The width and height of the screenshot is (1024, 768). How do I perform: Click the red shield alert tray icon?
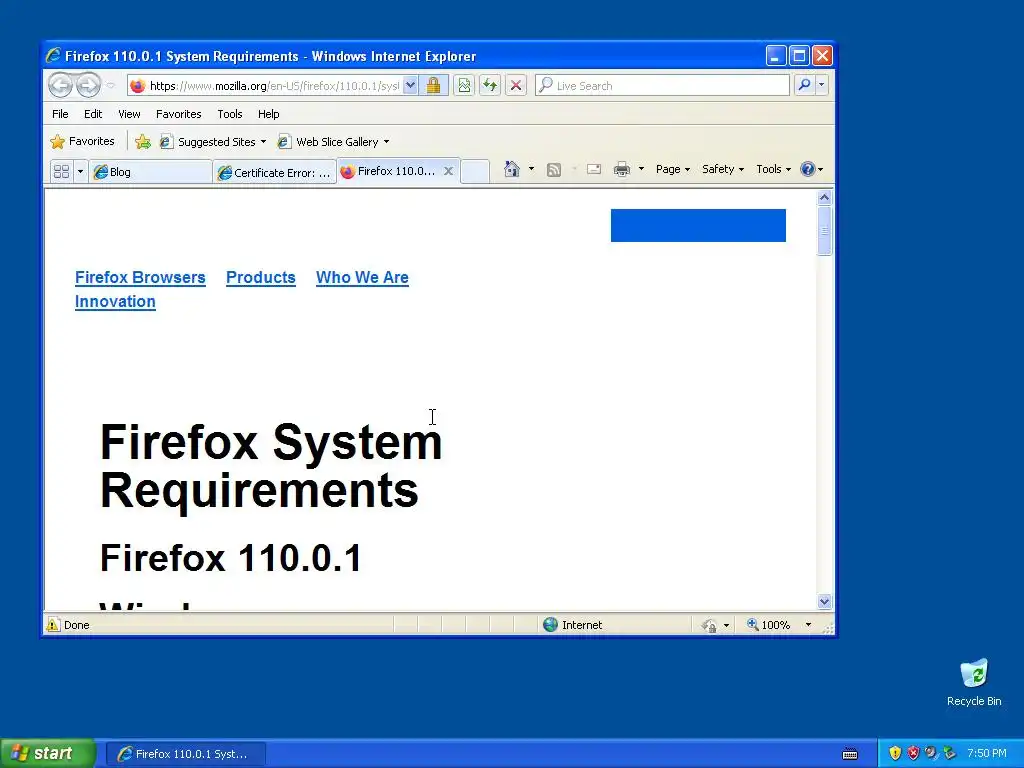click(x=913, y=753)
